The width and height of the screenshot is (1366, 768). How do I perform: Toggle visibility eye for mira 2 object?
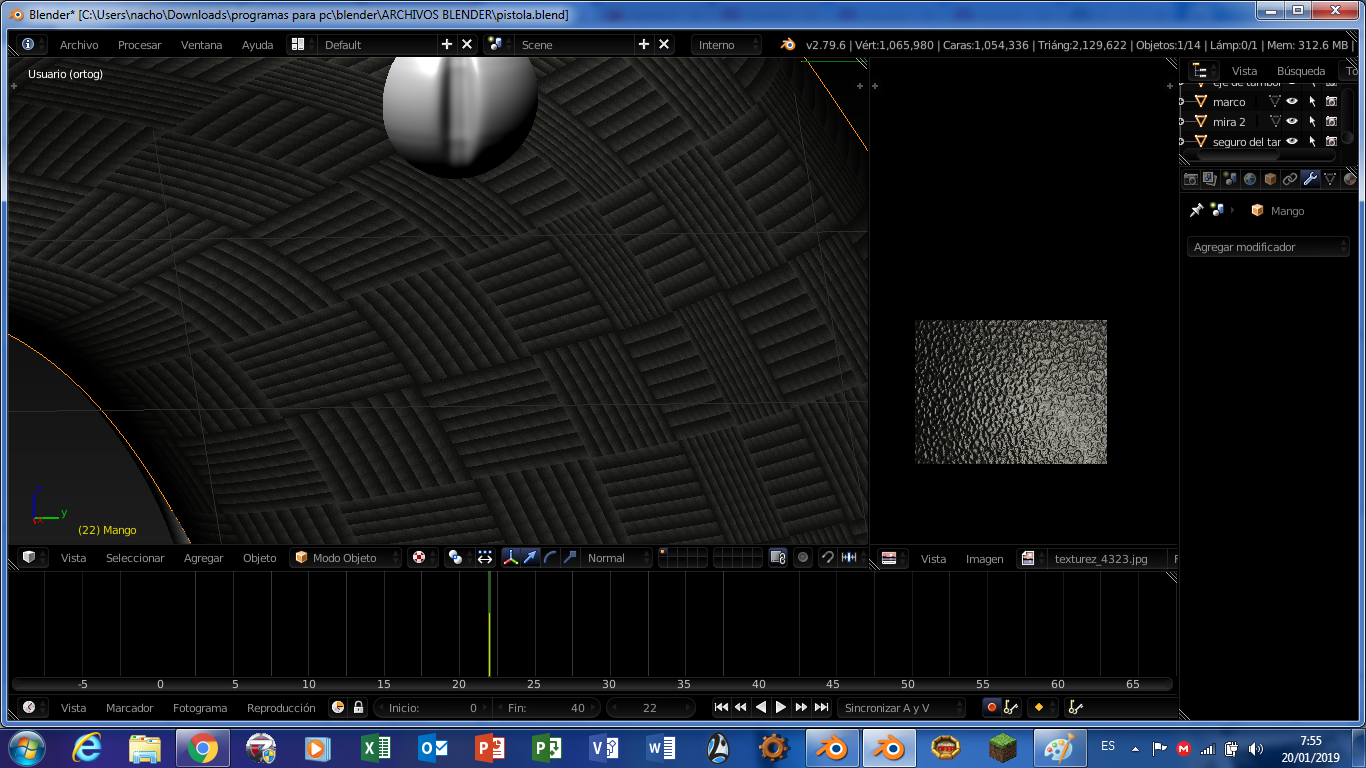1292,121
